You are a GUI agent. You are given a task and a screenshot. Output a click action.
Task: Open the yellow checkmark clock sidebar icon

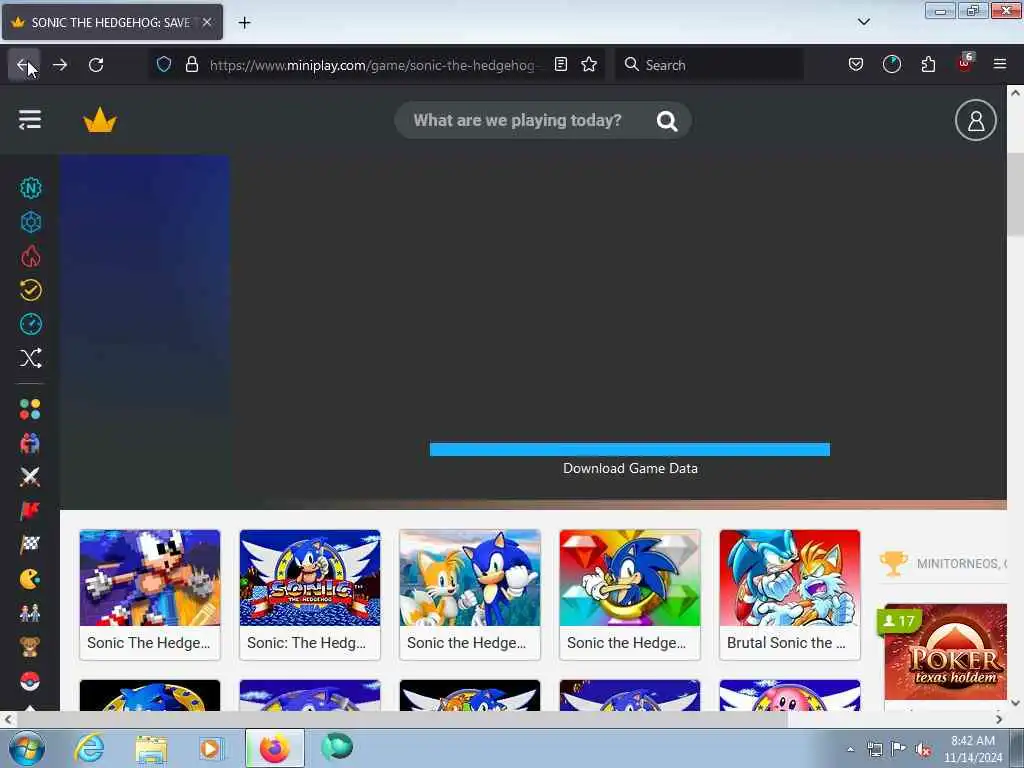click(x=30, y=290)
